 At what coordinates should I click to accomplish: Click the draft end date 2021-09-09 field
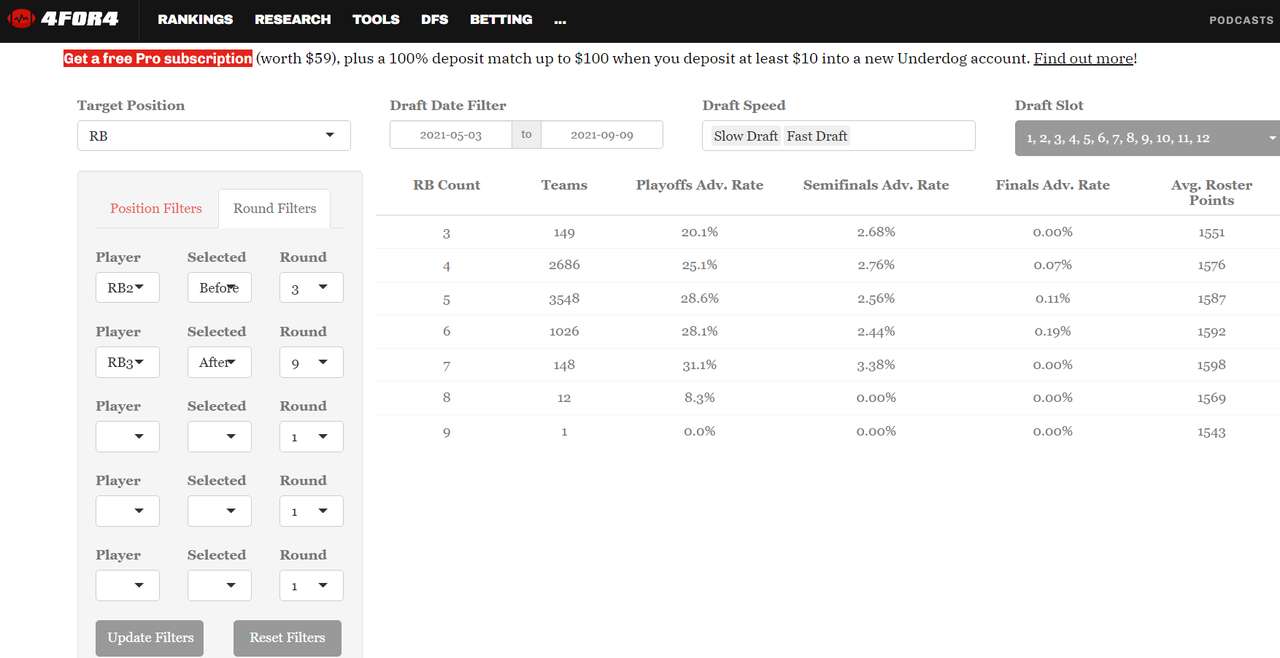601,135
